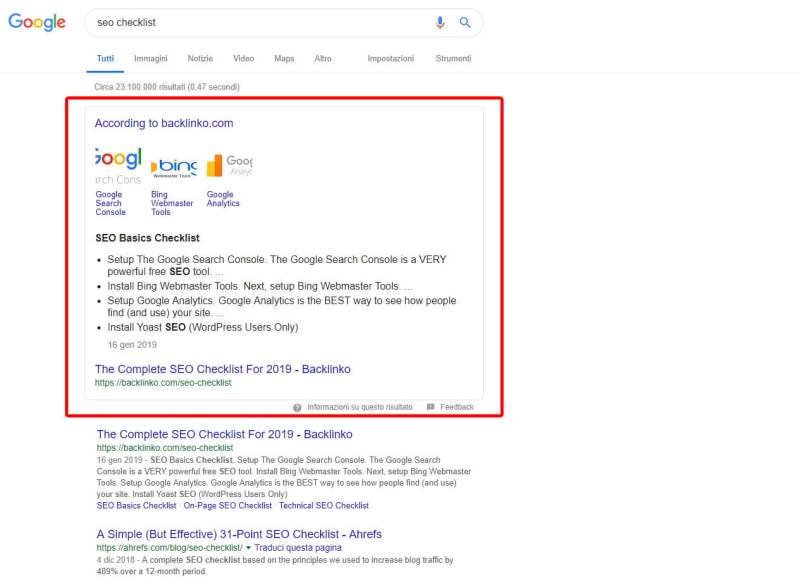Open the Technical SEO Checklist sitelink
Viewport: 800px width, 583px height.
point(323,505)
